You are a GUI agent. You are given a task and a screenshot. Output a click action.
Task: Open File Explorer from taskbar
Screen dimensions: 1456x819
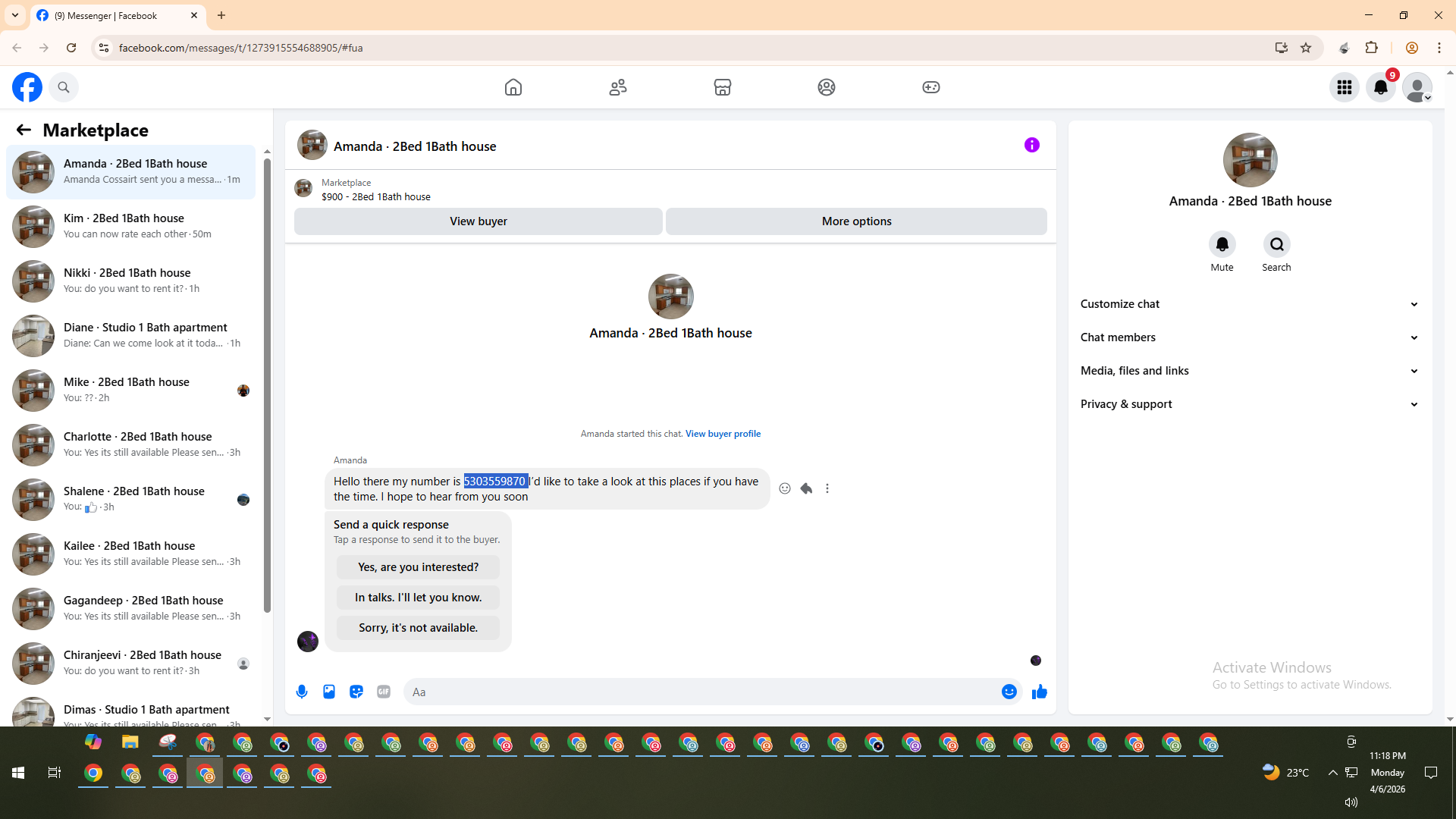(130, 742)
